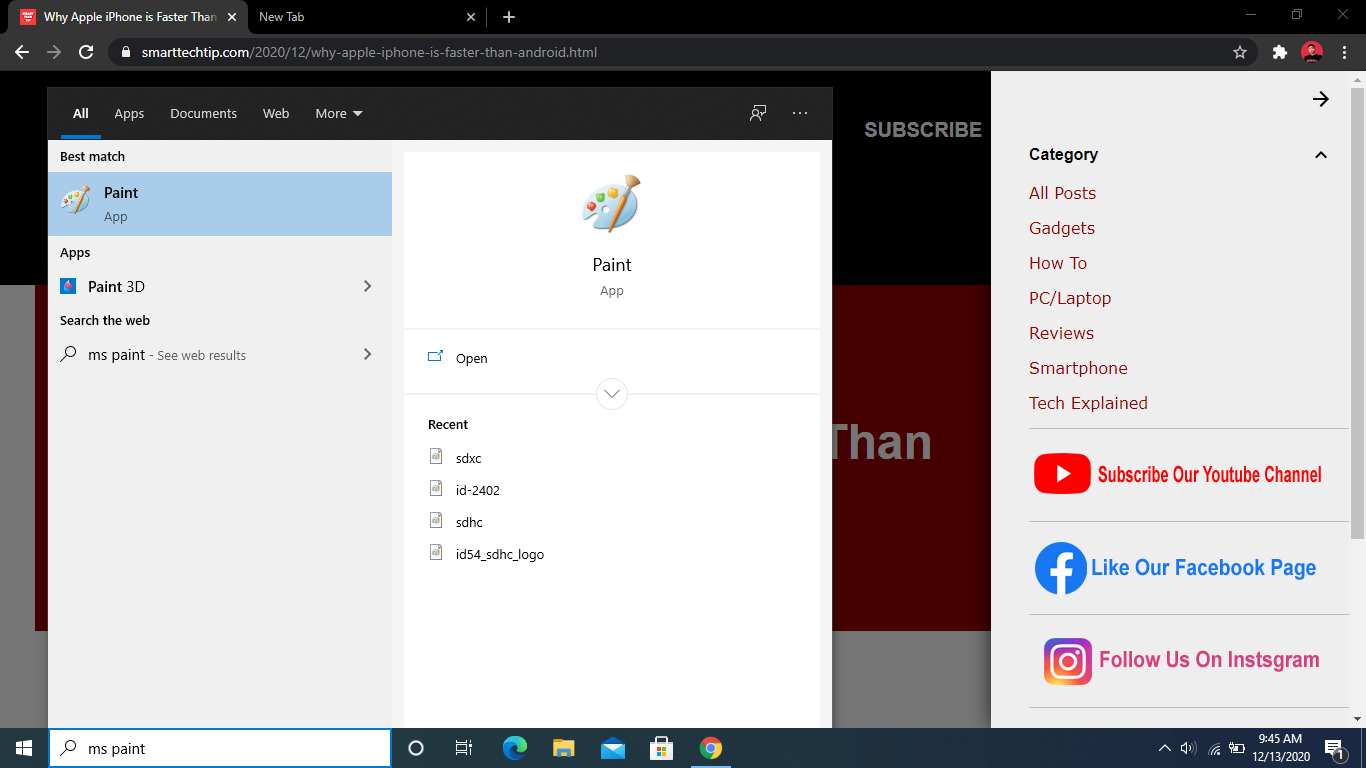1366x768 pixels.
Task: Switch to the All search tab
Action: coord(81,113)
